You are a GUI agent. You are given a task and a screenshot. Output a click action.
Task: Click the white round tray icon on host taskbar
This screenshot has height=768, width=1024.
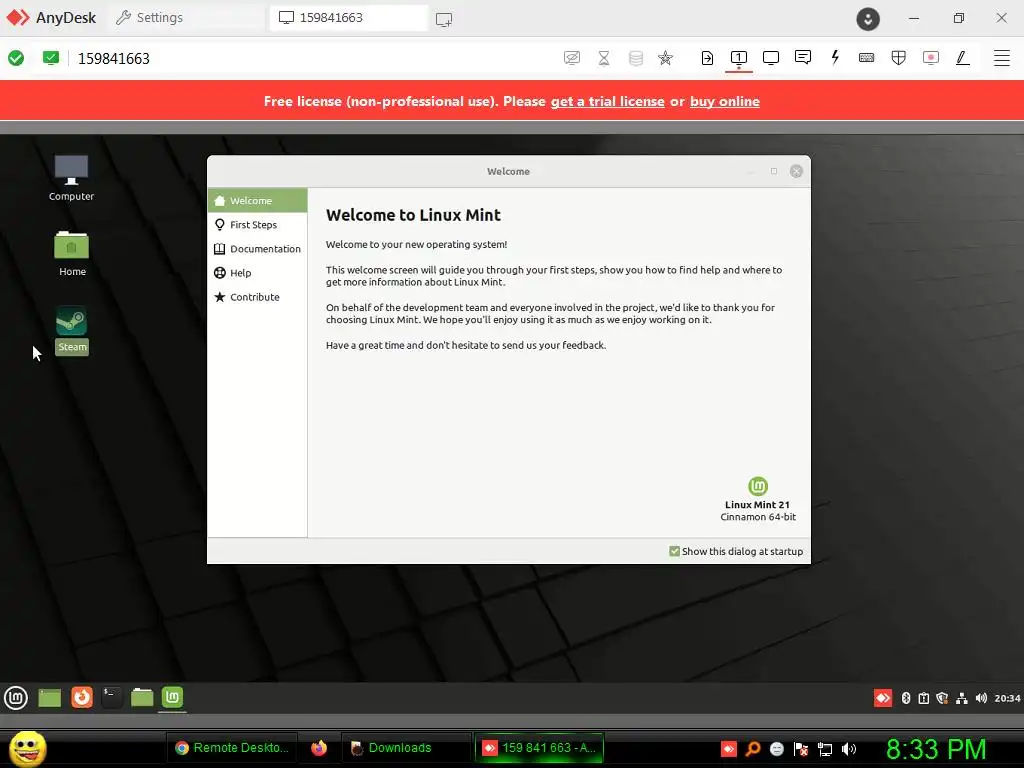tap(776, 748)
